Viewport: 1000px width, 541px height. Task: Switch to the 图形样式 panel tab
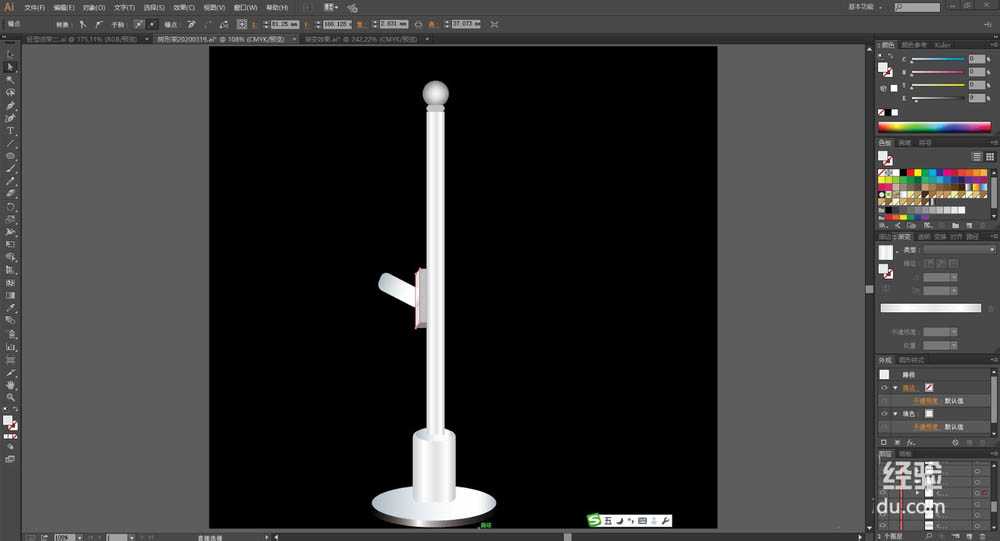pos(912,360)
